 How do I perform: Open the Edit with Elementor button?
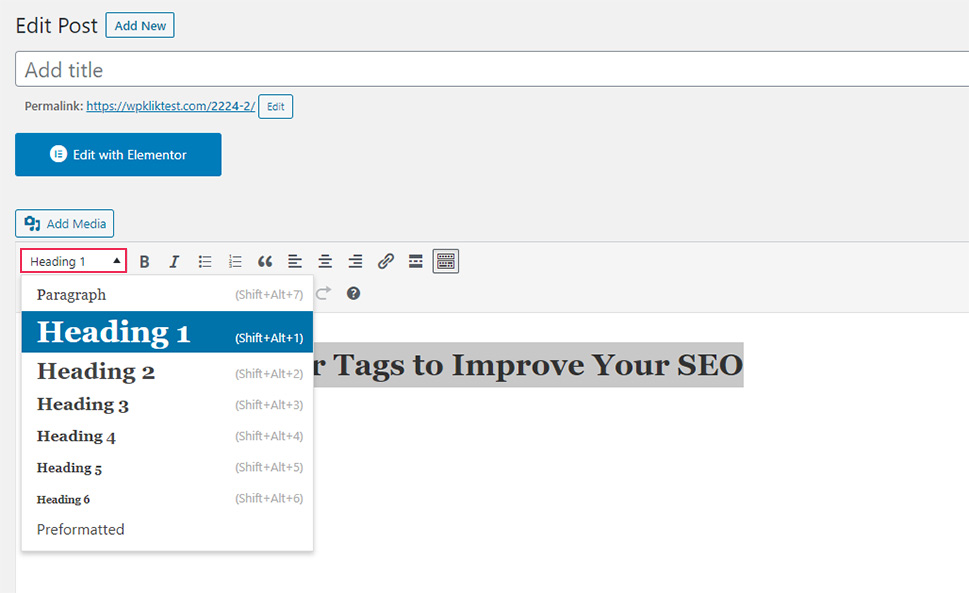click(118, 154)
